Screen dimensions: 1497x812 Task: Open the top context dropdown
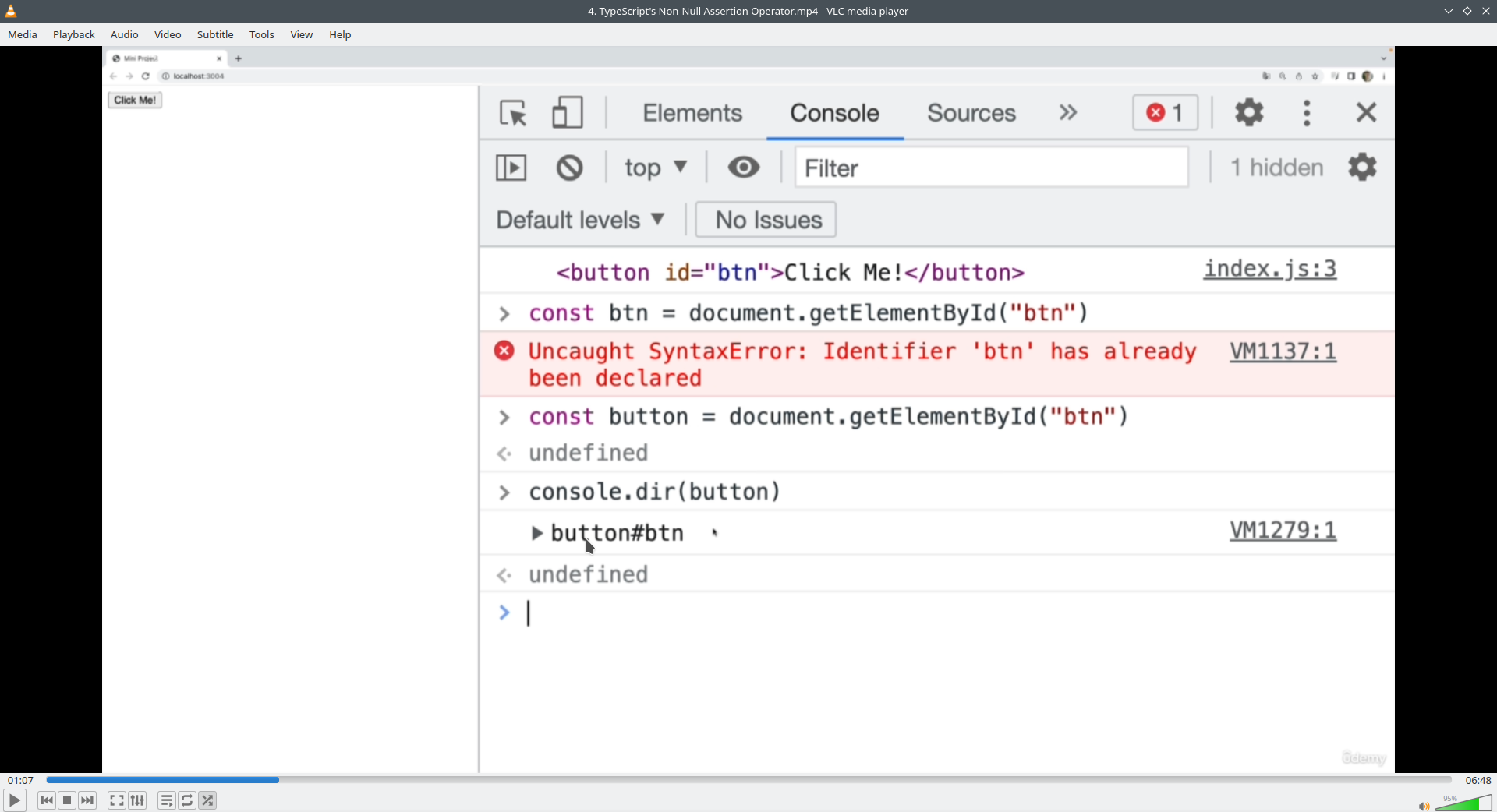click(655, 168)
